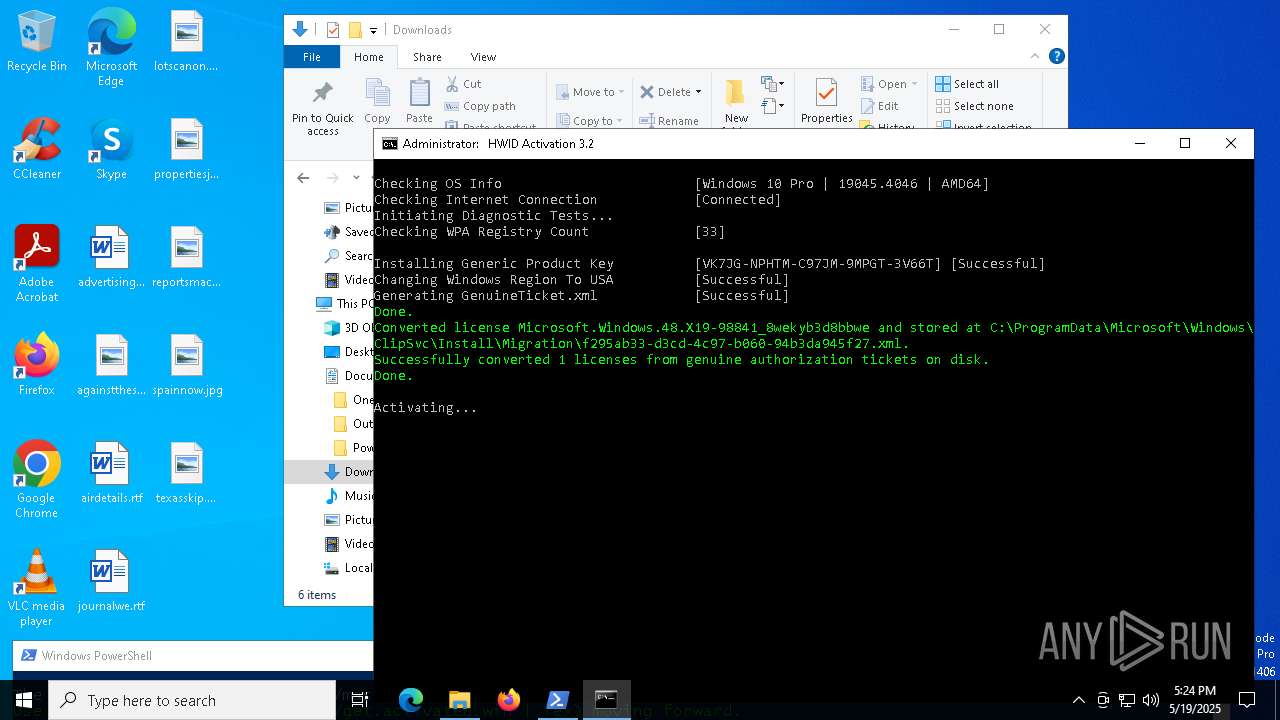Select the texasskip image file on the desktop
The image size is (1280, 720).
(186, 473)
